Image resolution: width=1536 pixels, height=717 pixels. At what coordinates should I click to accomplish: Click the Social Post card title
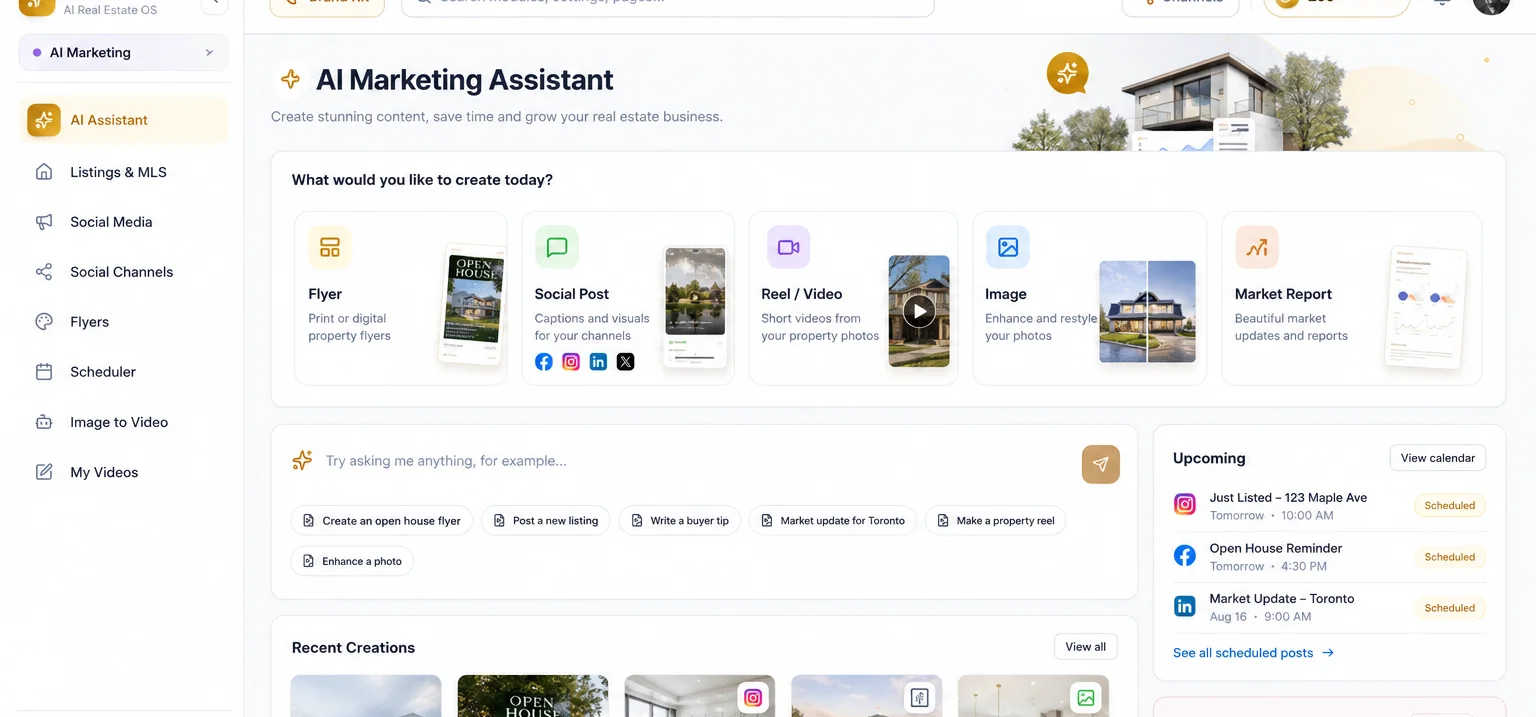click(x=572, y=294)
